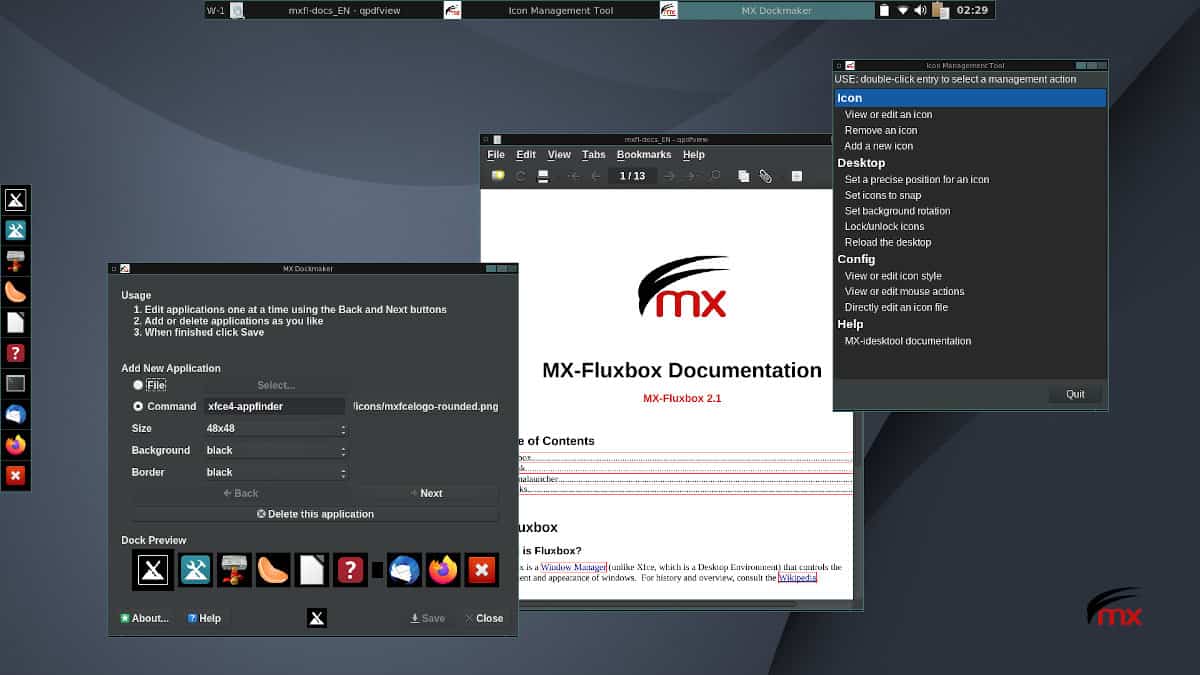Select the File radio button in Add New Application

pos(137,385)
